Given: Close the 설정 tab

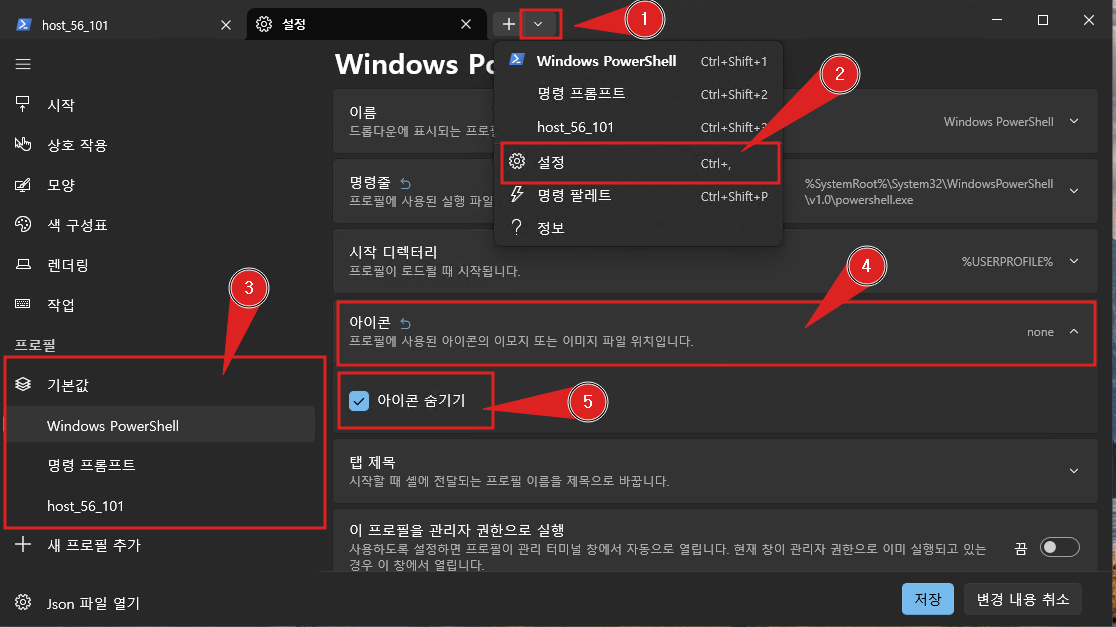Looking at the screenshot, I should click(465, 24).
